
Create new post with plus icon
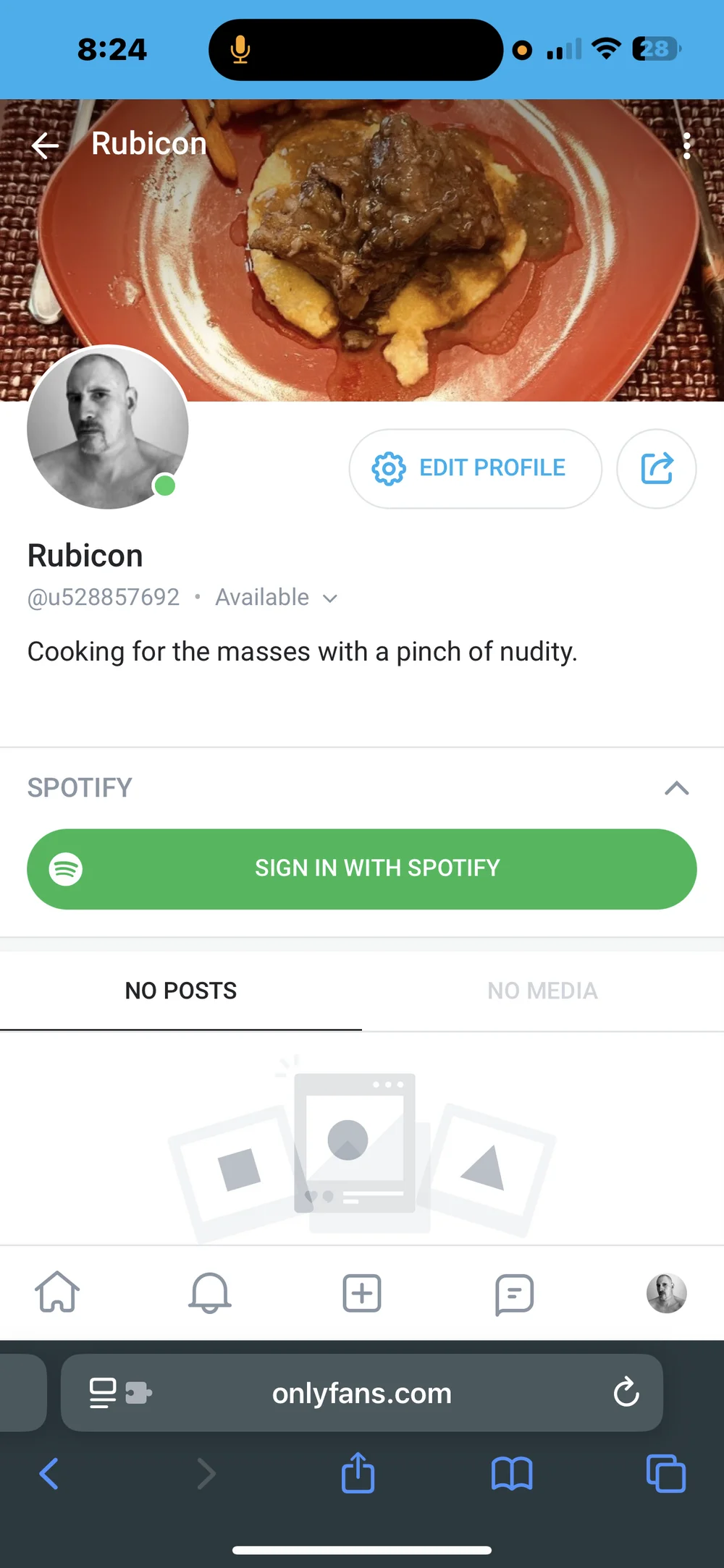[361, 1293]
